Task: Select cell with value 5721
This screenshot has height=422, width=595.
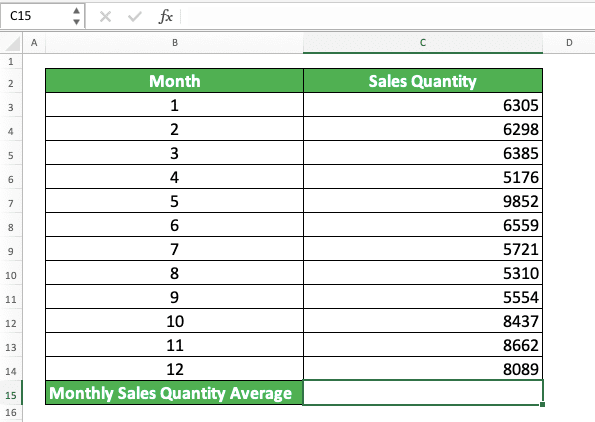Action: (x=423, y=249)
